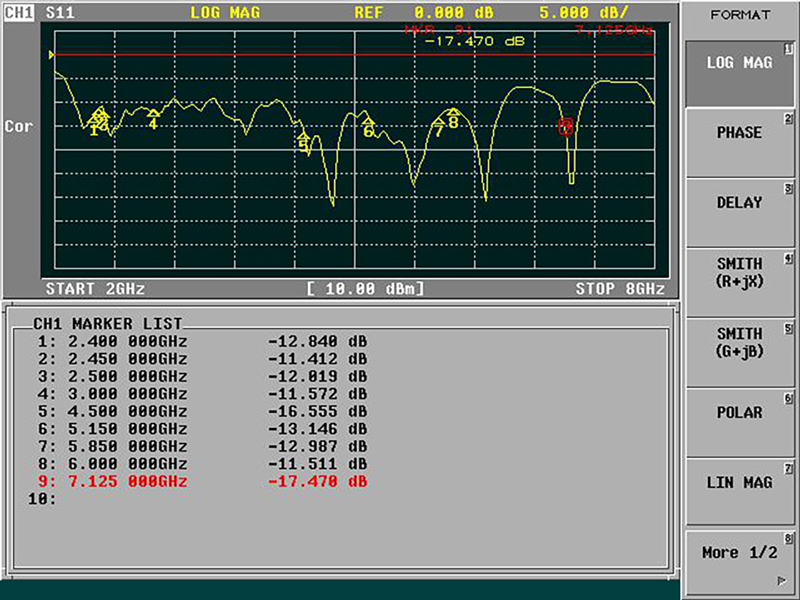Select the LOG MAG format softkey
The height and width of the screenshot is (600, 800).
pos(739,74)
